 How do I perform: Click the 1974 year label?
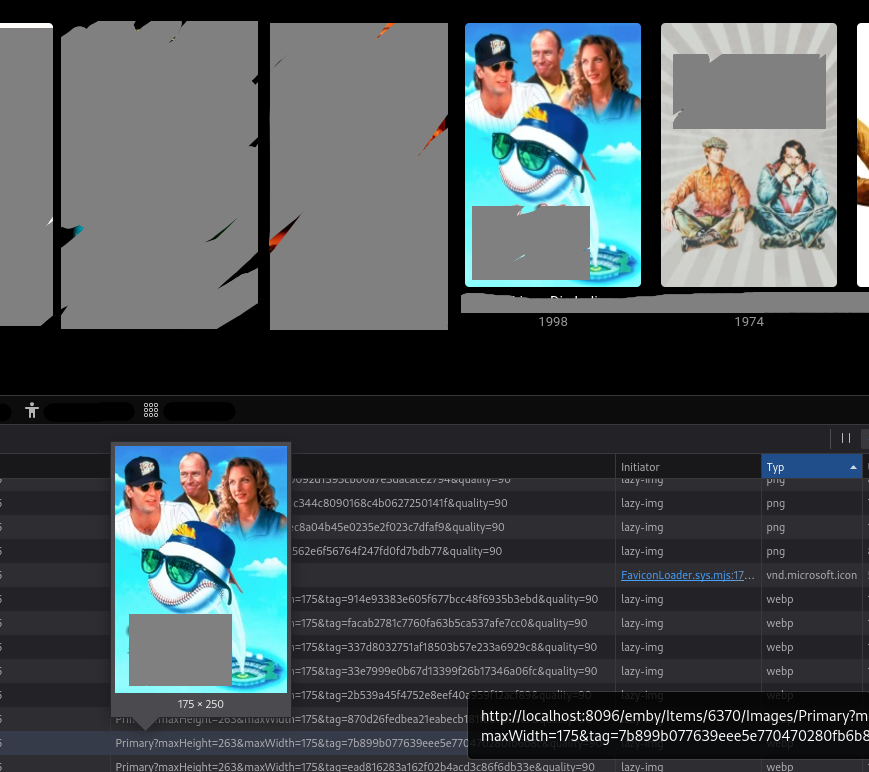[749, 321]
